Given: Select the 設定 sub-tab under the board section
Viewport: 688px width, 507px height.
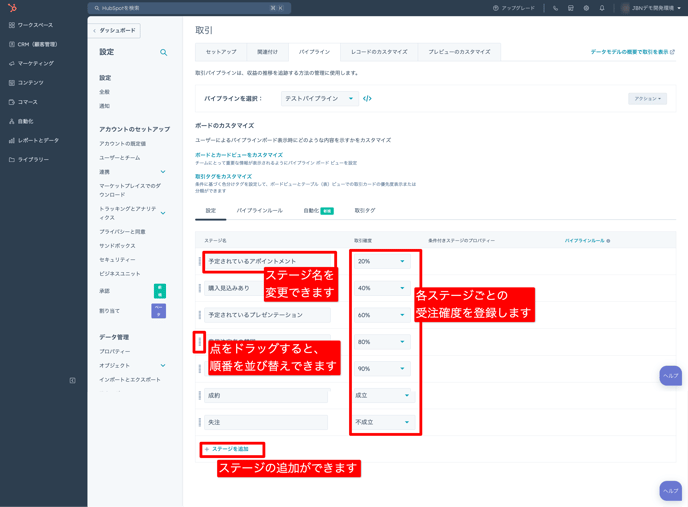Looking at the screenshot, I should (x=211, y=211).
